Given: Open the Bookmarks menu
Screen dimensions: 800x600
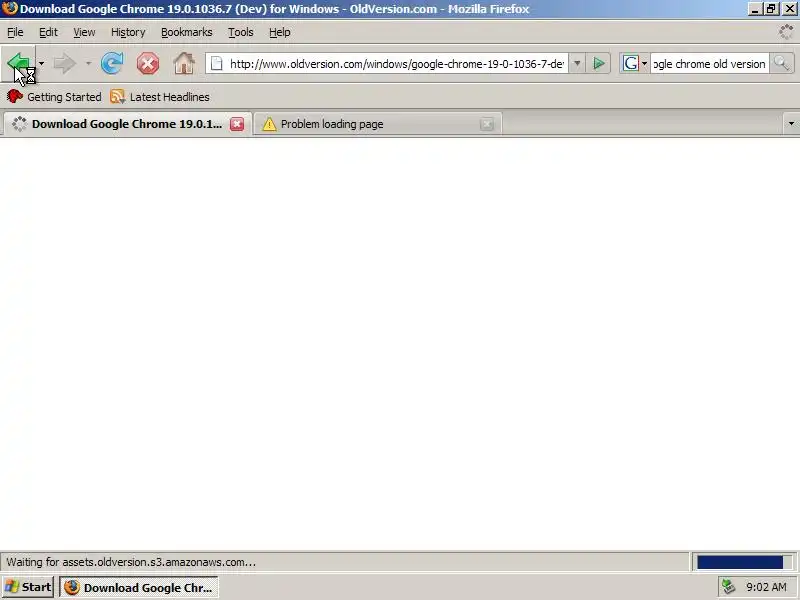Looking at the screenshot, I should 187,32.
